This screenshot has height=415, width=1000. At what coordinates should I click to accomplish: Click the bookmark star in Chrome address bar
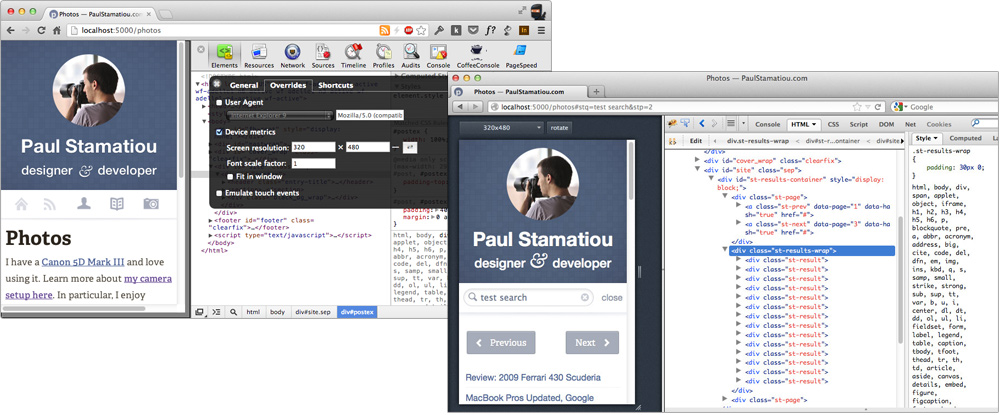click(x=421, y=30)
